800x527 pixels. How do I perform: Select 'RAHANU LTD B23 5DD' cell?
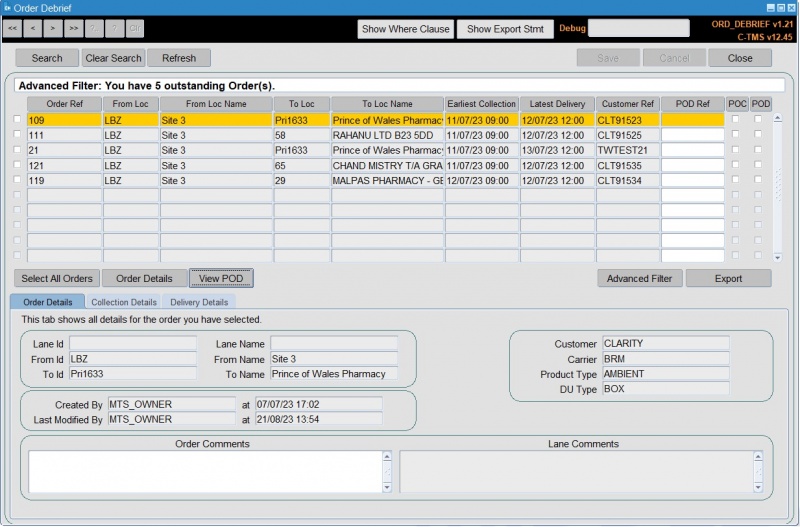(387, 135)
